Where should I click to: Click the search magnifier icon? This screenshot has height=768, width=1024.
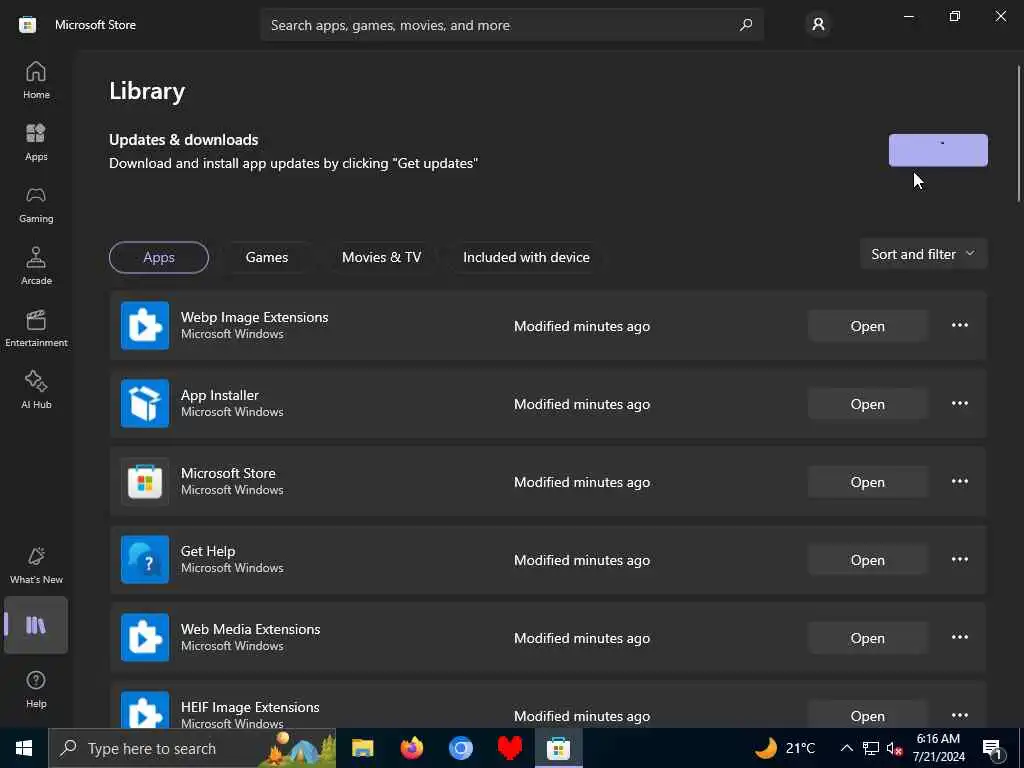pos(745,25)
